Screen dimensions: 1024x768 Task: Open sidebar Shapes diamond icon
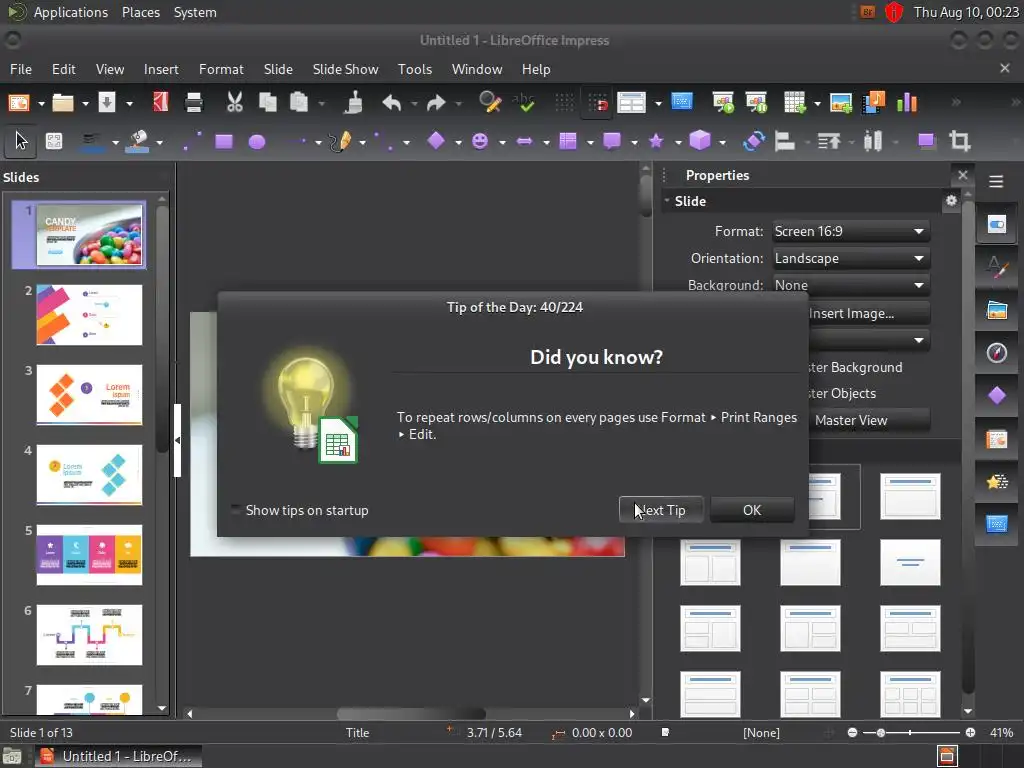[997, 396]
